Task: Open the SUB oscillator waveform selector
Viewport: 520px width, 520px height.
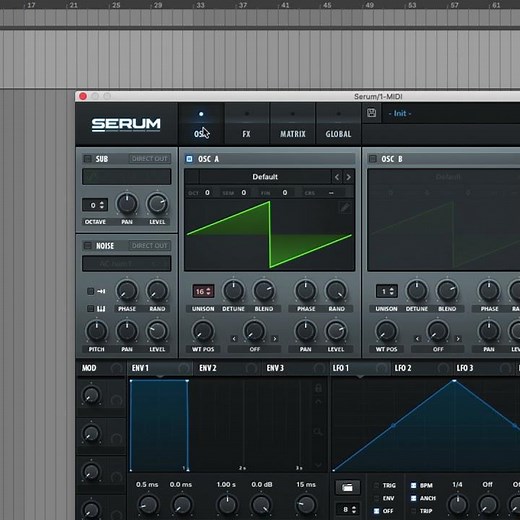Action: coord(127,176)
